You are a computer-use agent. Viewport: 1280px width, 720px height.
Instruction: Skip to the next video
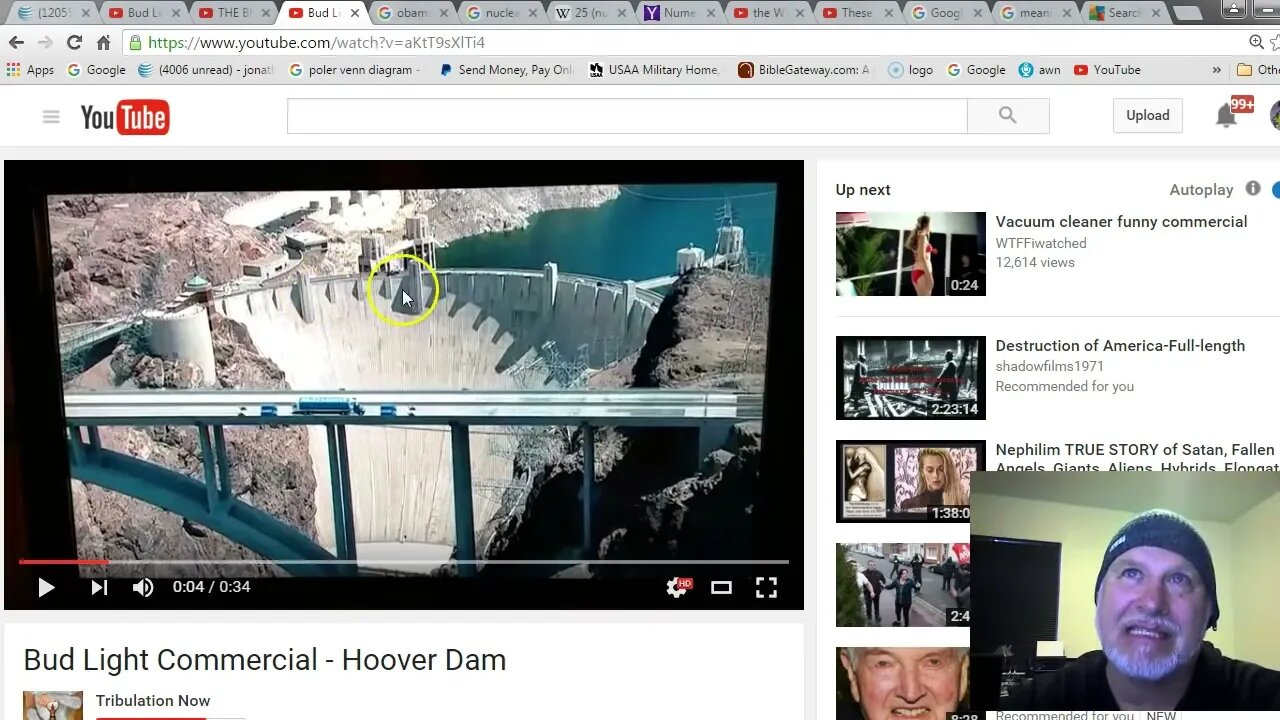[99, 587]
